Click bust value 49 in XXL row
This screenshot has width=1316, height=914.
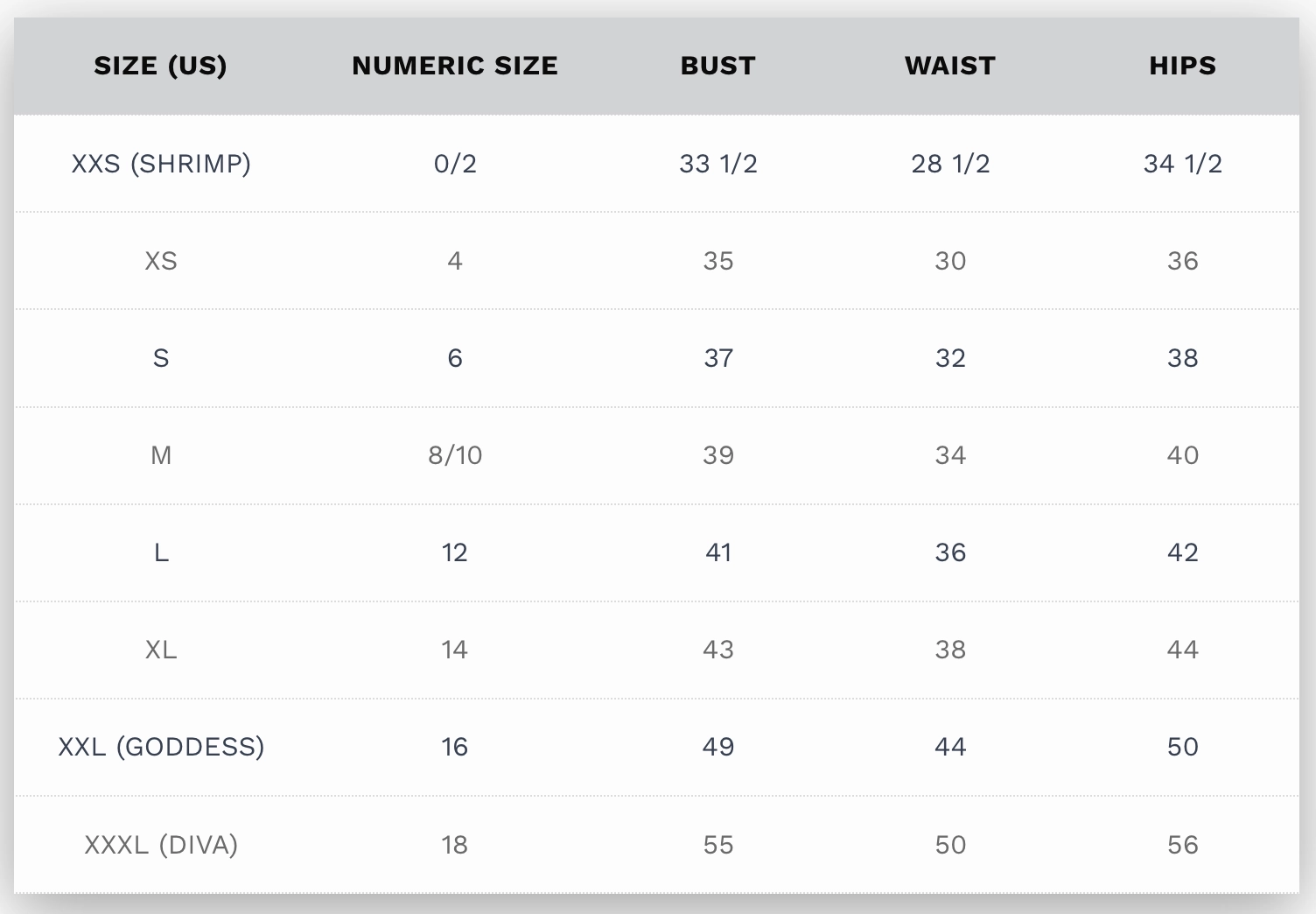pyautogui.click(x=718, y=747)
